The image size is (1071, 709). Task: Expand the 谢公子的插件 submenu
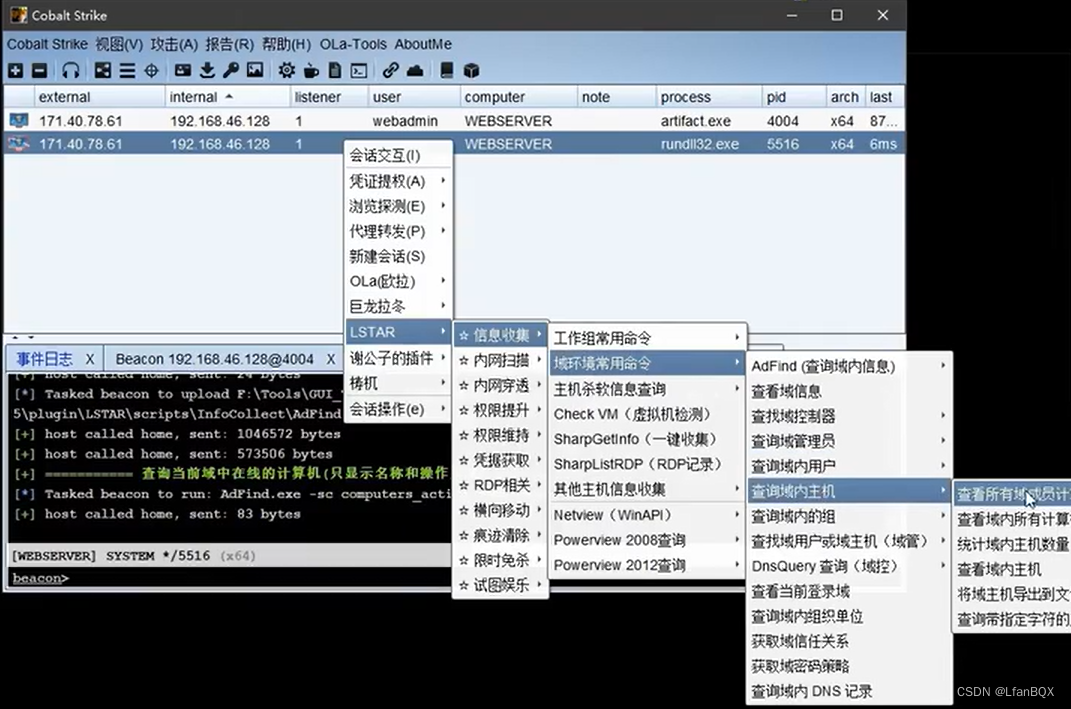398,358
